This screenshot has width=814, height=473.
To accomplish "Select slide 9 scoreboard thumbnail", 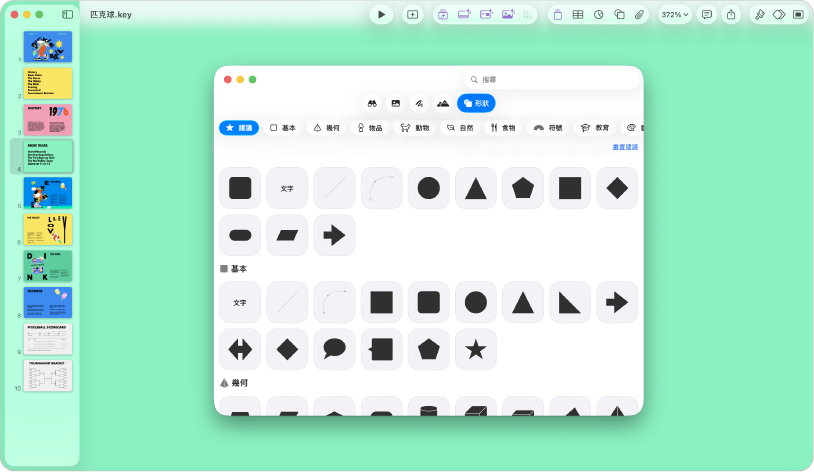I will (x=48, y=339).
